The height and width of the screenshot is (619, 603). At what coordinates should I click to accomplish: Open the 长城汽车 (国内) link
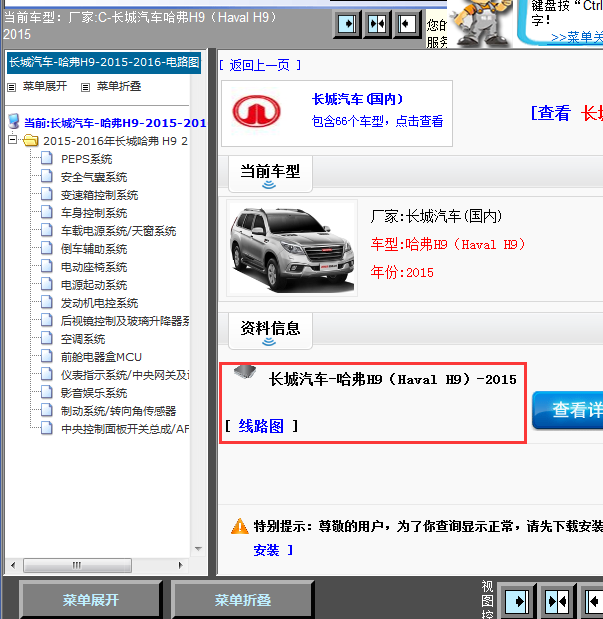tap(357, 99)
